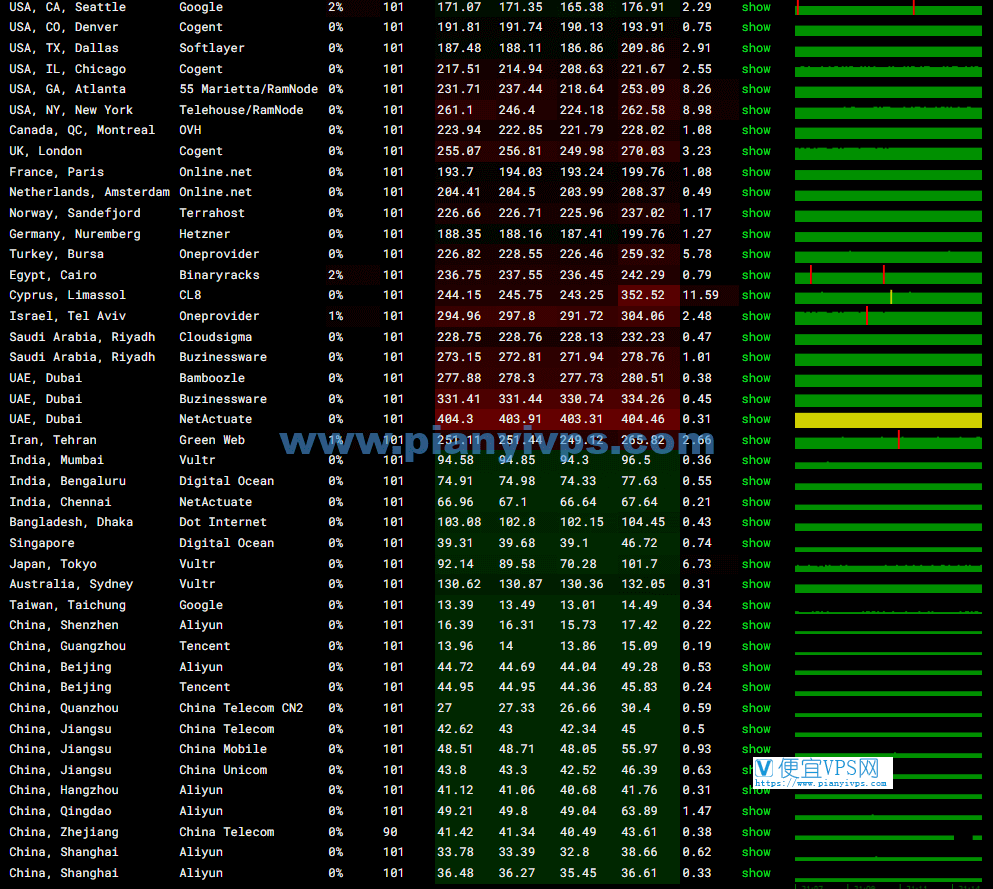Select the 13.39 latency value for Taichung

tap(455, 605)
